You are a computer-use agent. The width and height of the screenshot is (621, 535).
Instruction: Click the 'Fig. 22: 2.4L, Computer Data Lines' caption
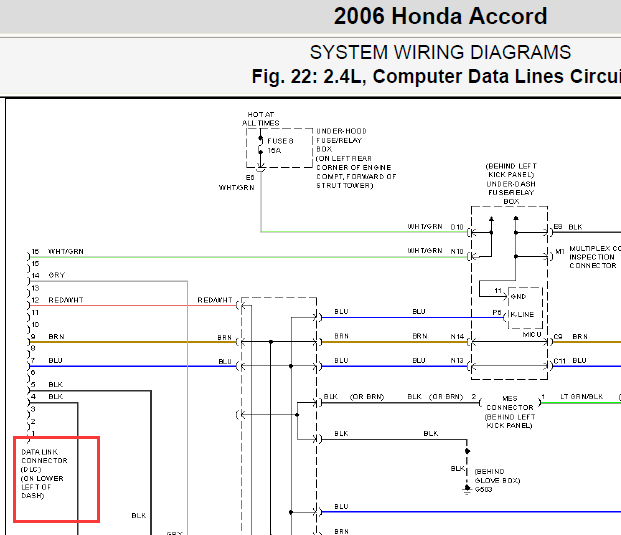(436, 76)
